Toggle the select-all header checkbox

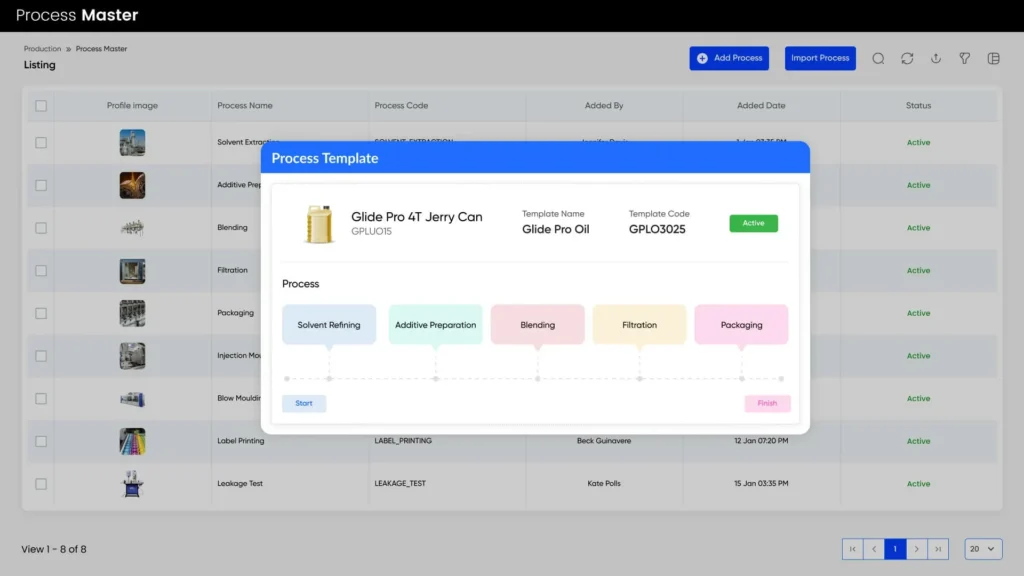pyautogui.click(x=41, y=105)
